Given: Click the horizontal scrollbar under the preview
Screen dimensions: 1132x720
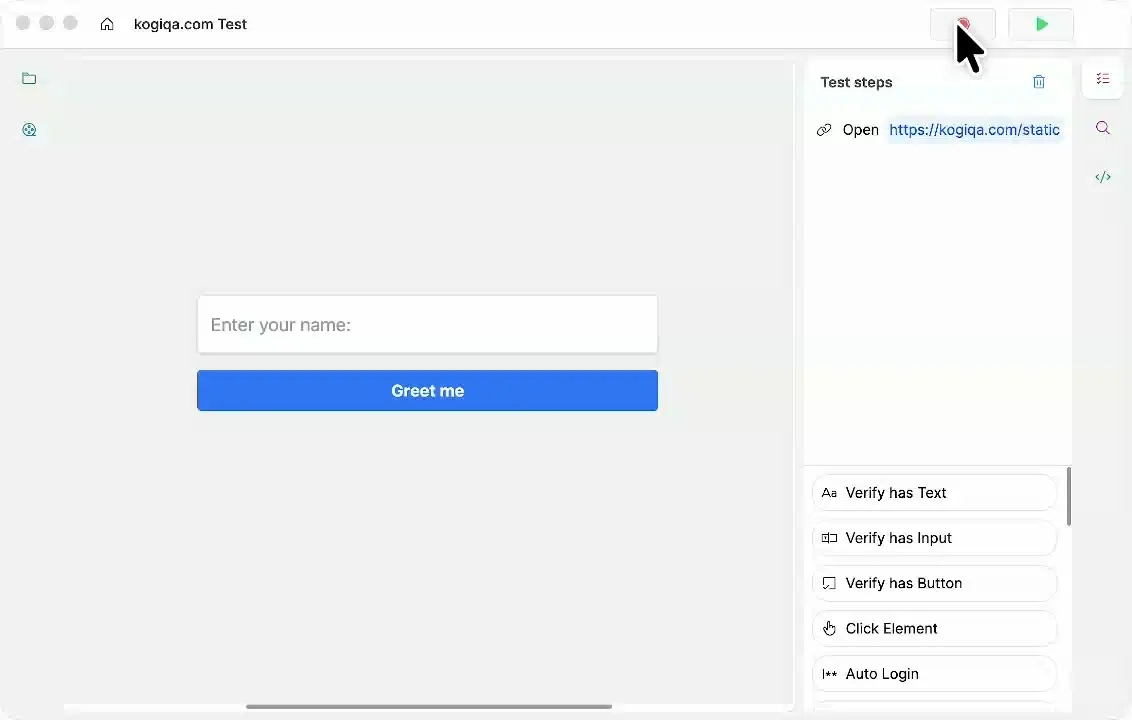Looking at the screenshot, I should 429,707.
